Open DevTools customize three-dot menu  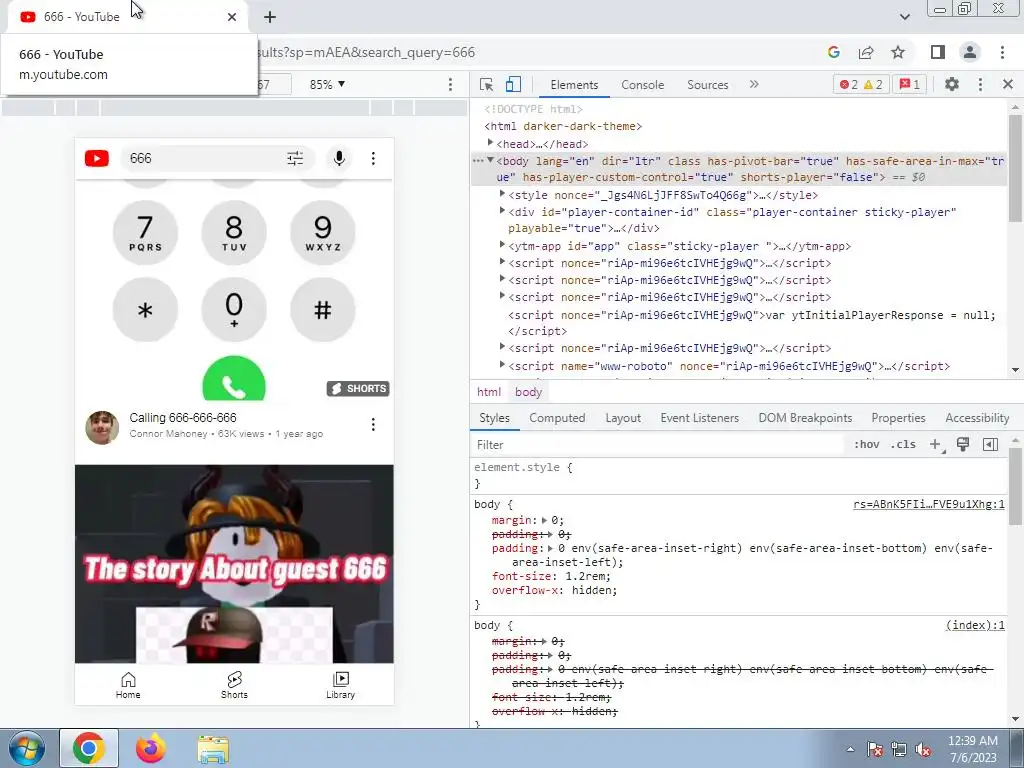pyautogui.click(x=980, y=84)
